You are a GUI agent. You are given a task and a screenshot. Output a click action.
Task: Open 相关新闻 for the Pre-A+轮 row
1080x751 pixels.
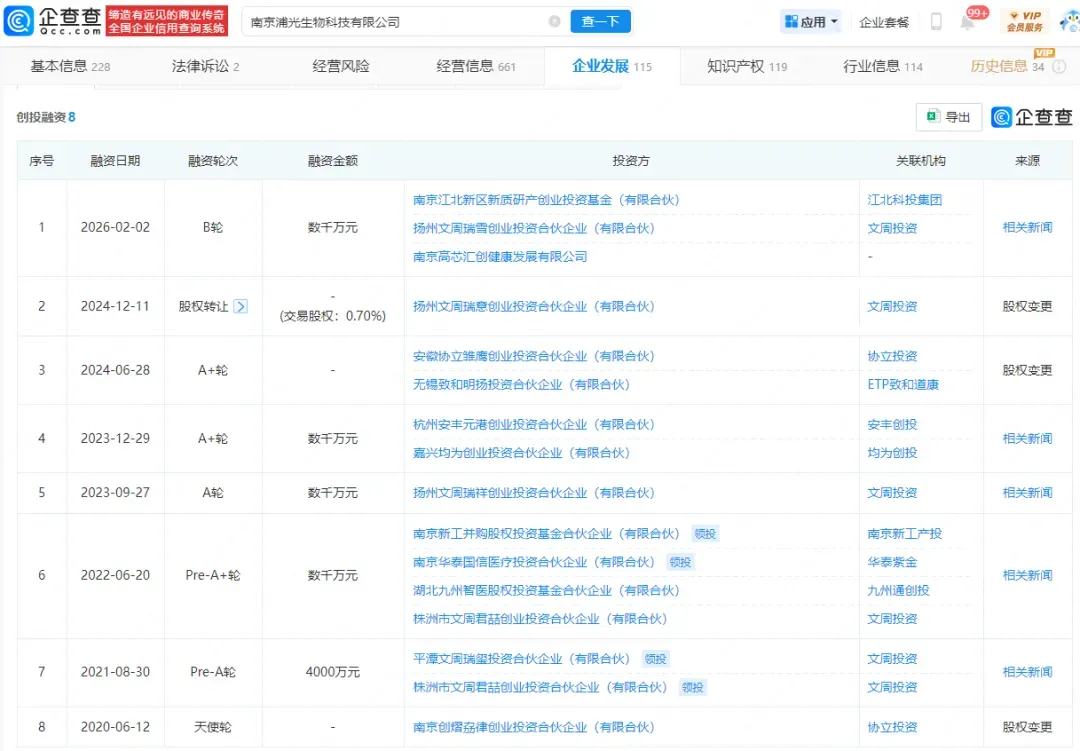tap(1027, 575)
